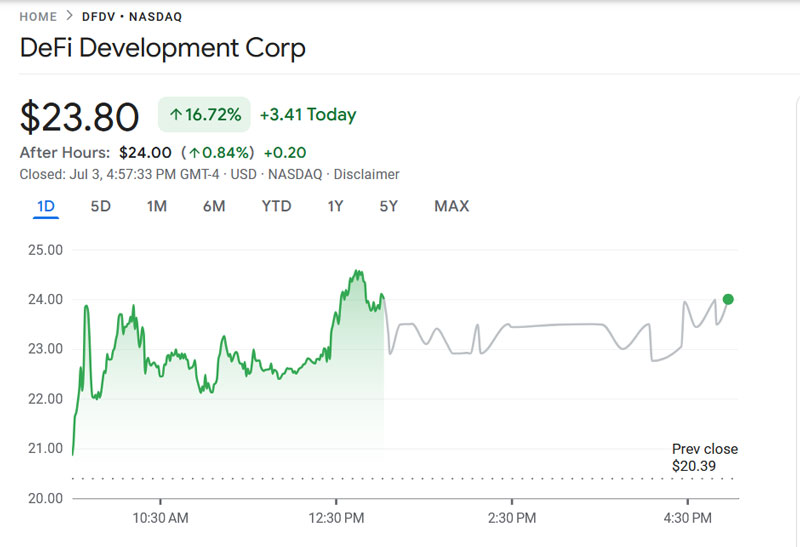Switch to the 1M range tab
Viewport: 800px width, 547px height.
pyautogui.click(x=157, y=206)
